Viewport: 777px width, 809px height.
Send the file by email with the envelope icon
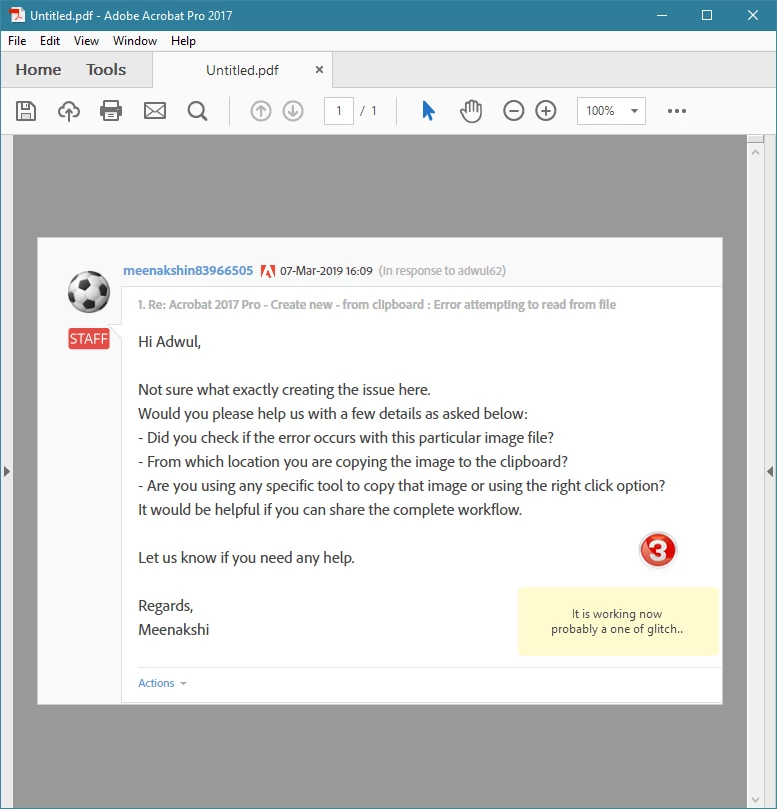tap(155, 111)
